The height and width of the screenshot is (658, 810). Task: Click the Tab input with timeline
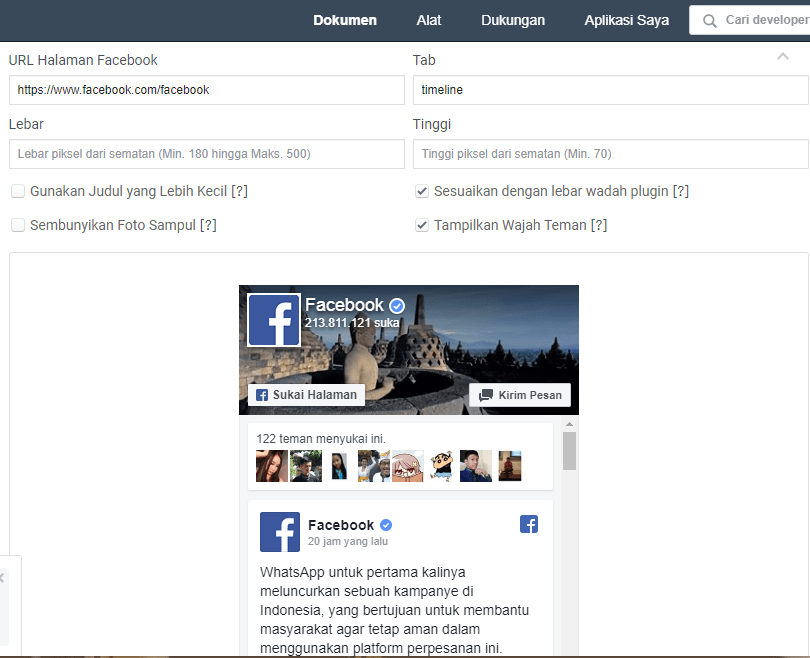611,90
